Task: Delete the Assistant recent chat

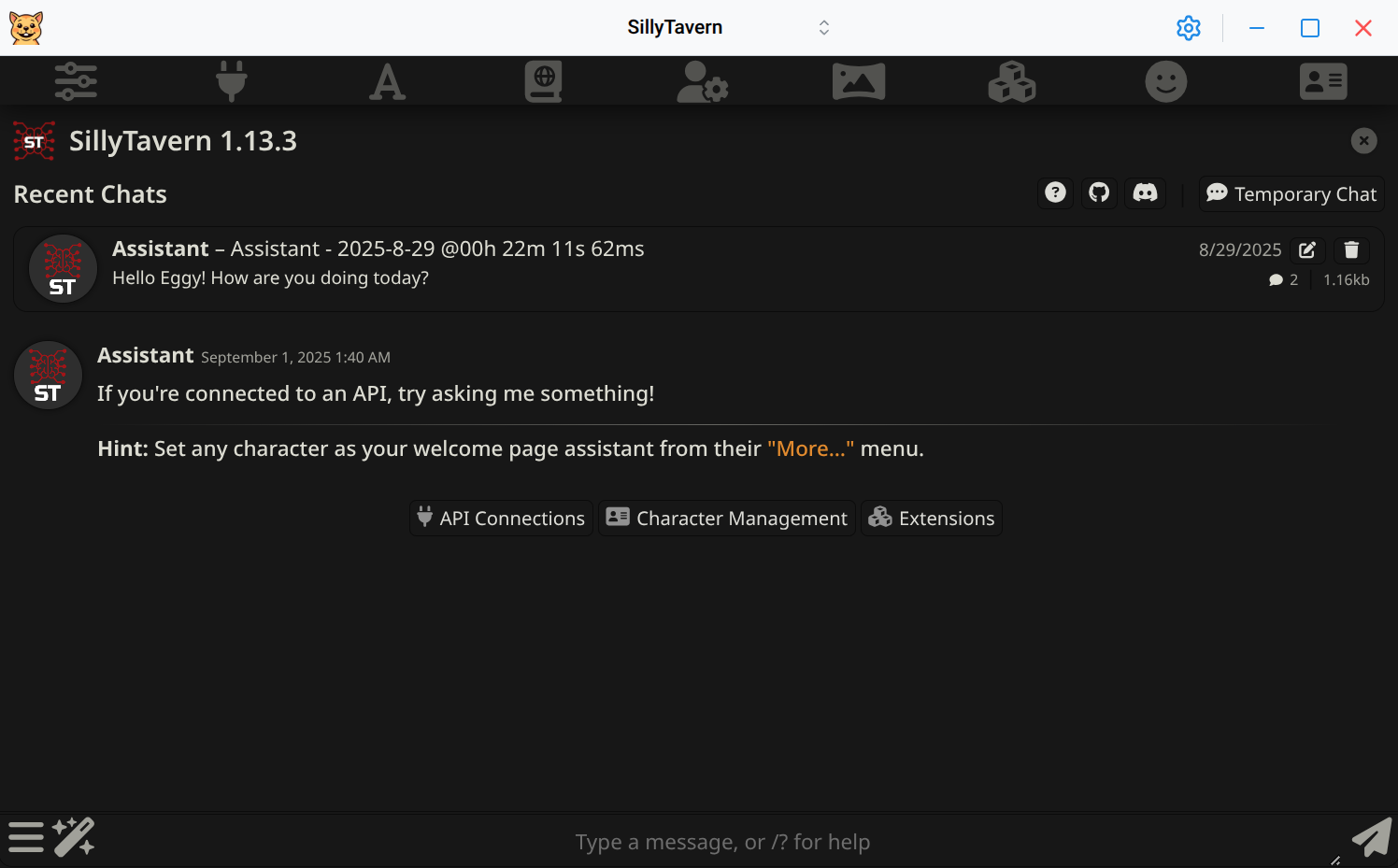Action: click(x=1351, y=249)
